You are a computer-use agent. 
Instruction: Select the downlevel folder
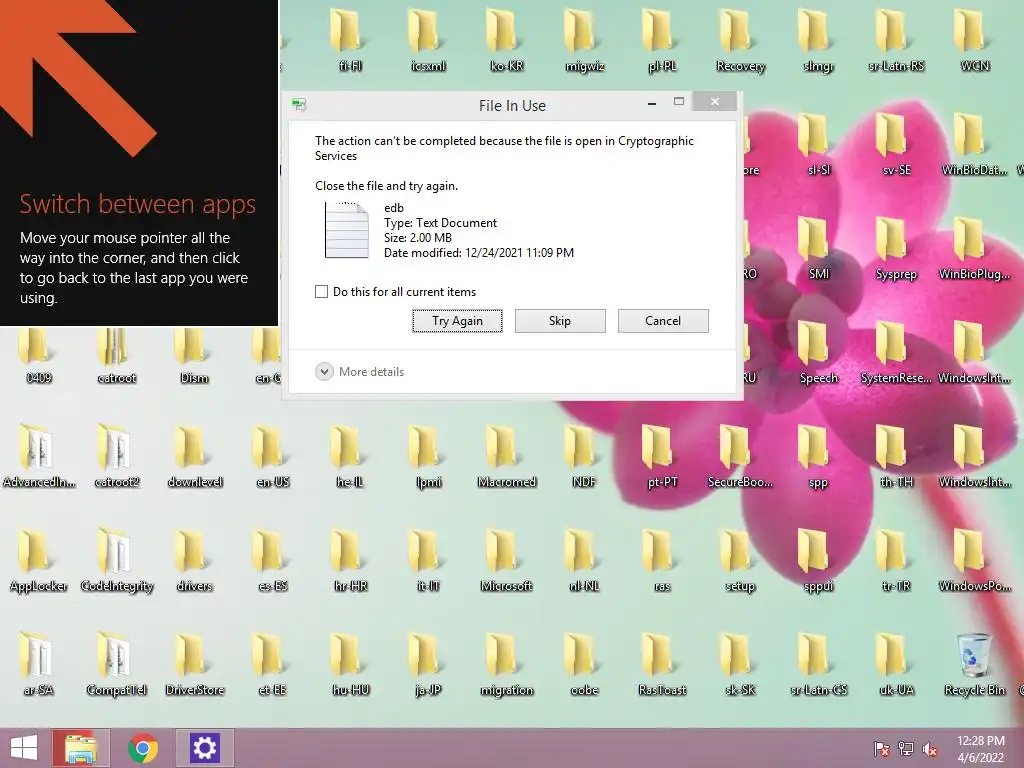pos(194,456)
